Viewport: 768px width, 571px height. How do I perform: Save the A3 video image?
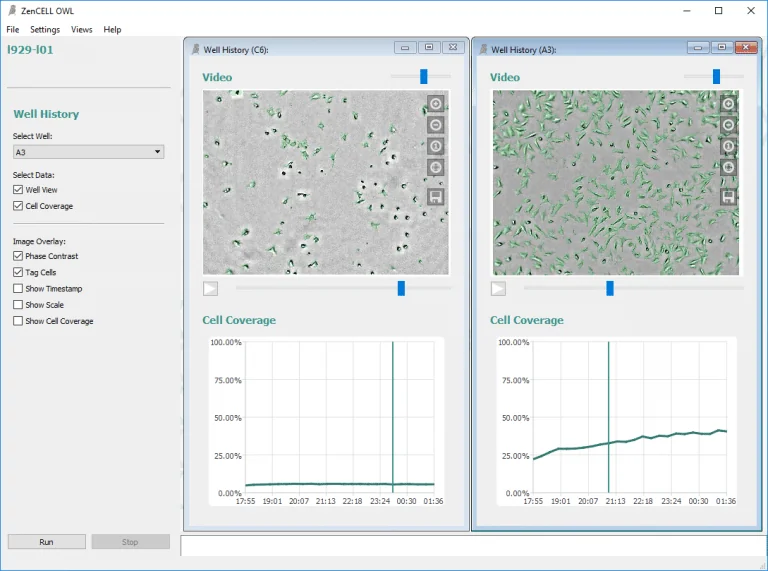pos(727,197)
